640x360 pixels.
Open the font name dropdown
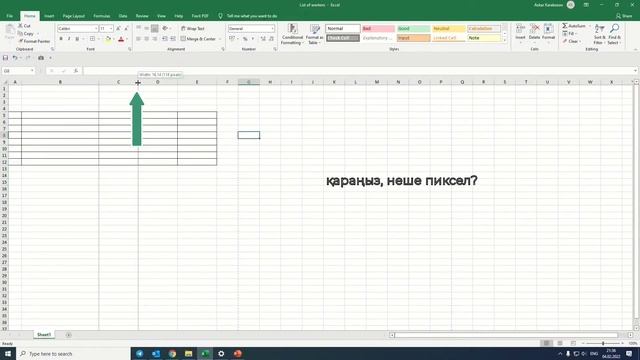click(96, 29)
